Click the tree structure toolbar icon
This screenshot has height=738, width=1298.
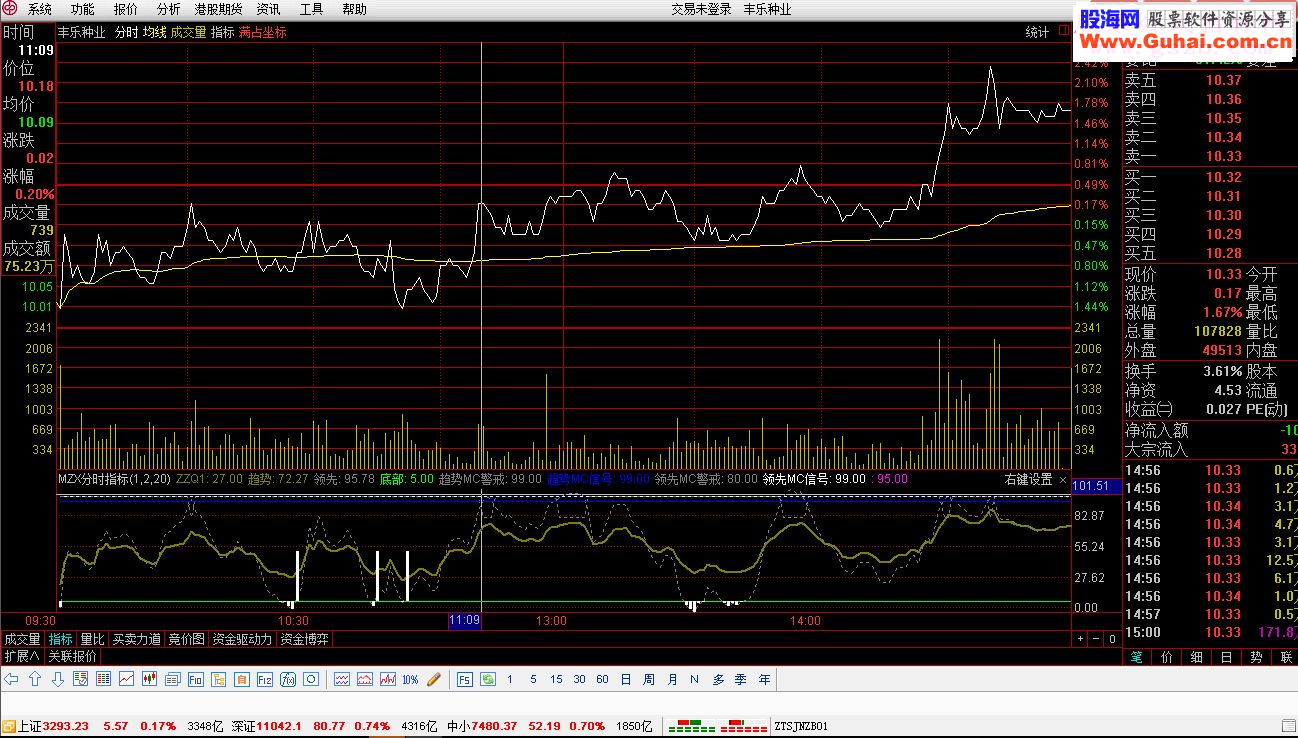click(x=218, y=679)
